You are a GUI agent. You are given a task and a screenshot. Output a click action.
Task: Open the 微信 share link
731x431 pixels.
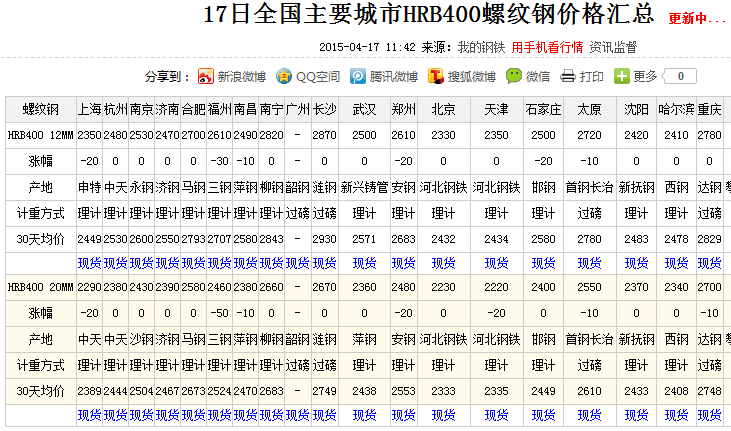click(538, 76)
